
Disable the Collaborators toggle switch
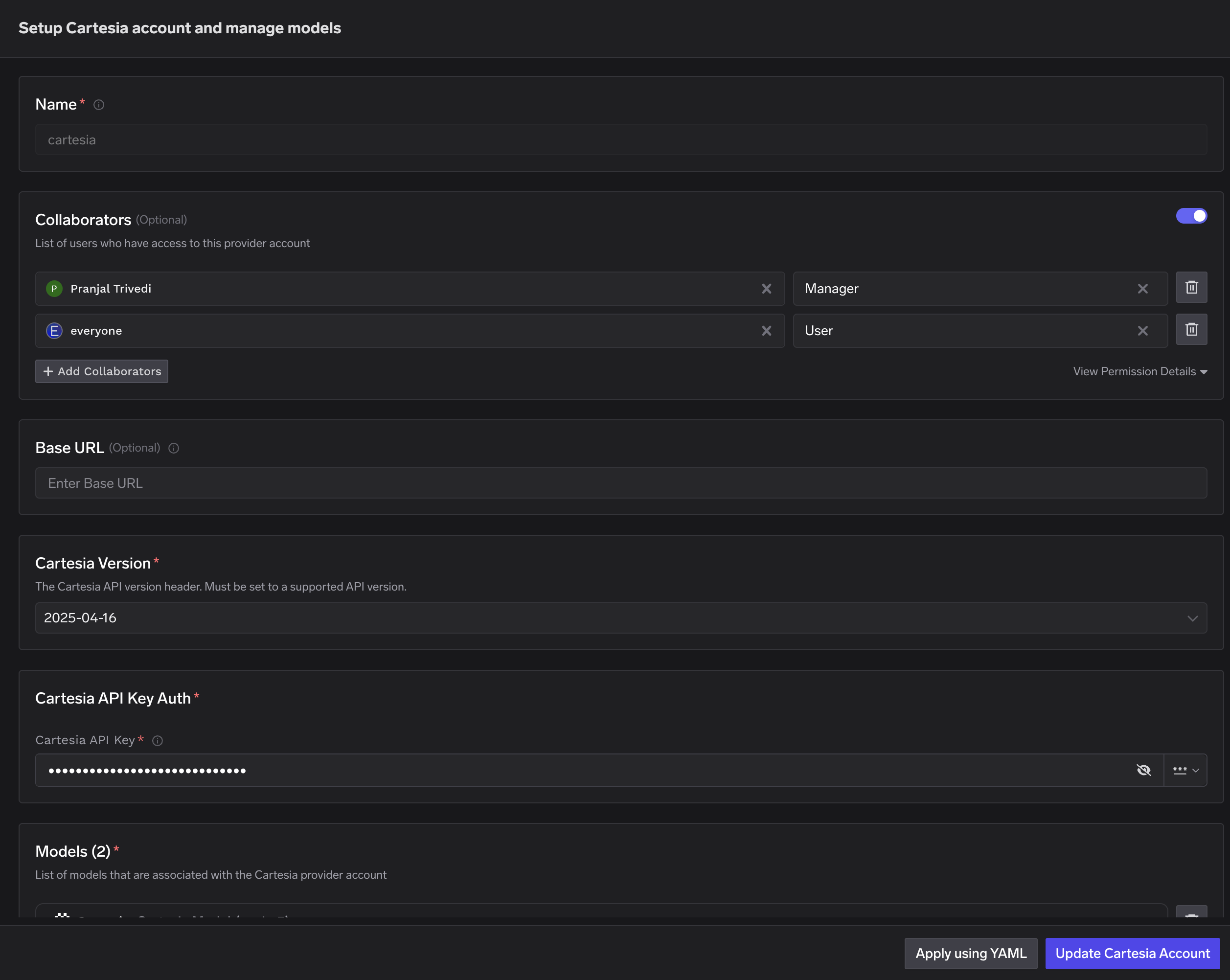coord(1191,216)
